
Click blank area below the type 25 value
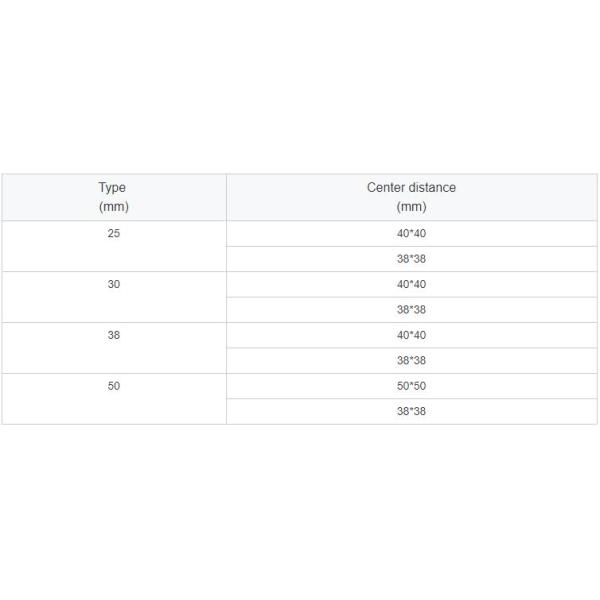[113, 258]
